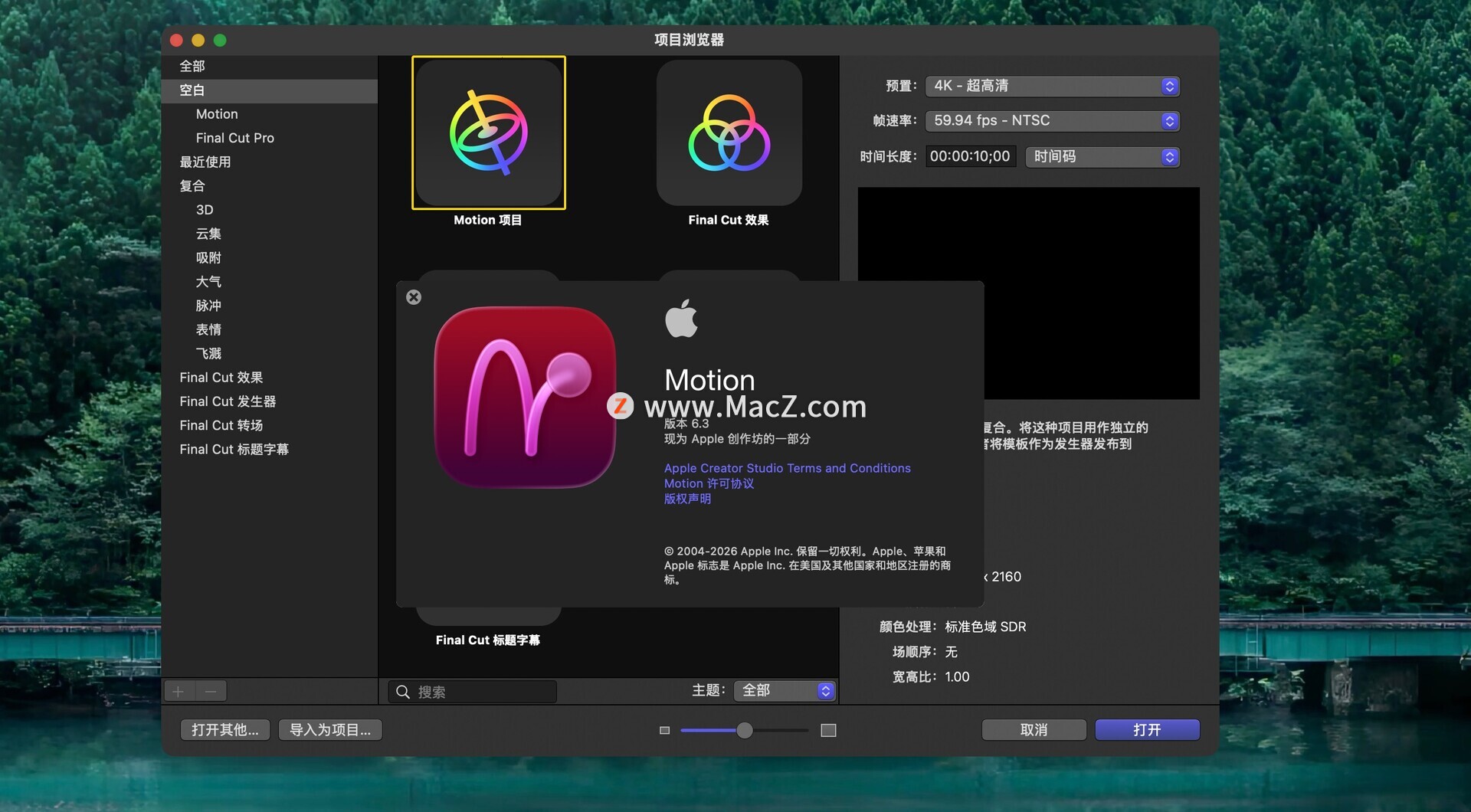Select Motion under 空白 in sidebar
Screen dimensions: 1471x812
pos(270,114)
